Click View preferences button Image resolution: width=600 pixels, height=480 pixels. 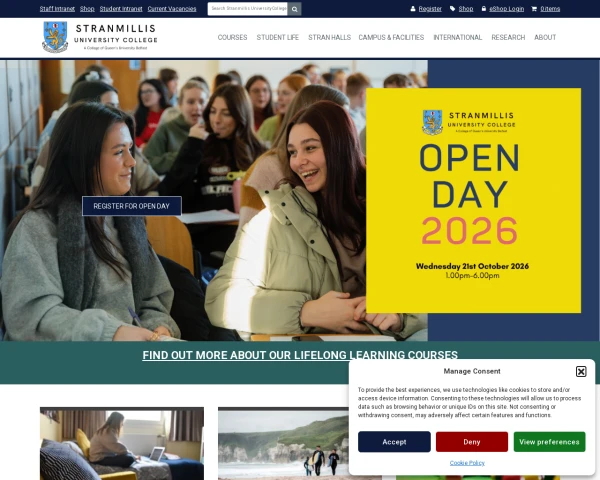pyautogui.click(x=549, y=442)
